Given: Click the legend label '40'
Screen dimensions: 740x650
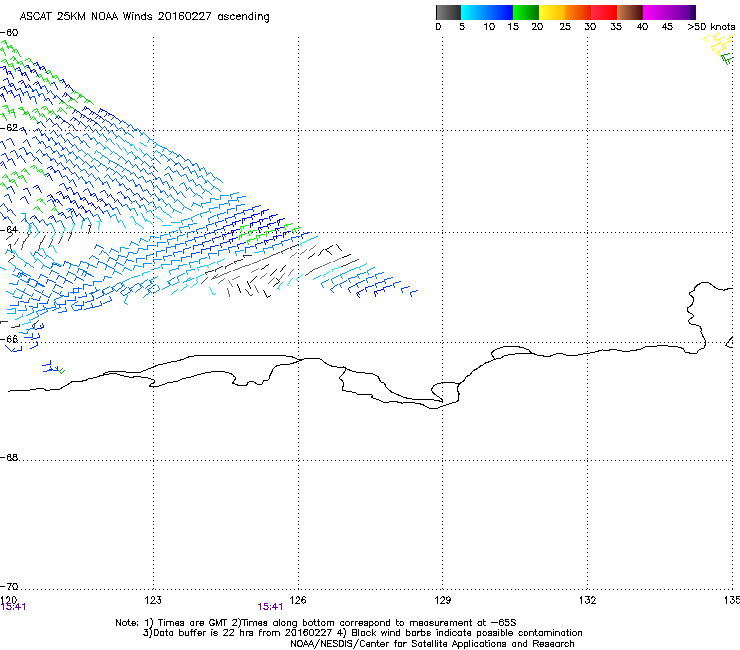Looking at the screenshot, I should (x=642, y=27).
